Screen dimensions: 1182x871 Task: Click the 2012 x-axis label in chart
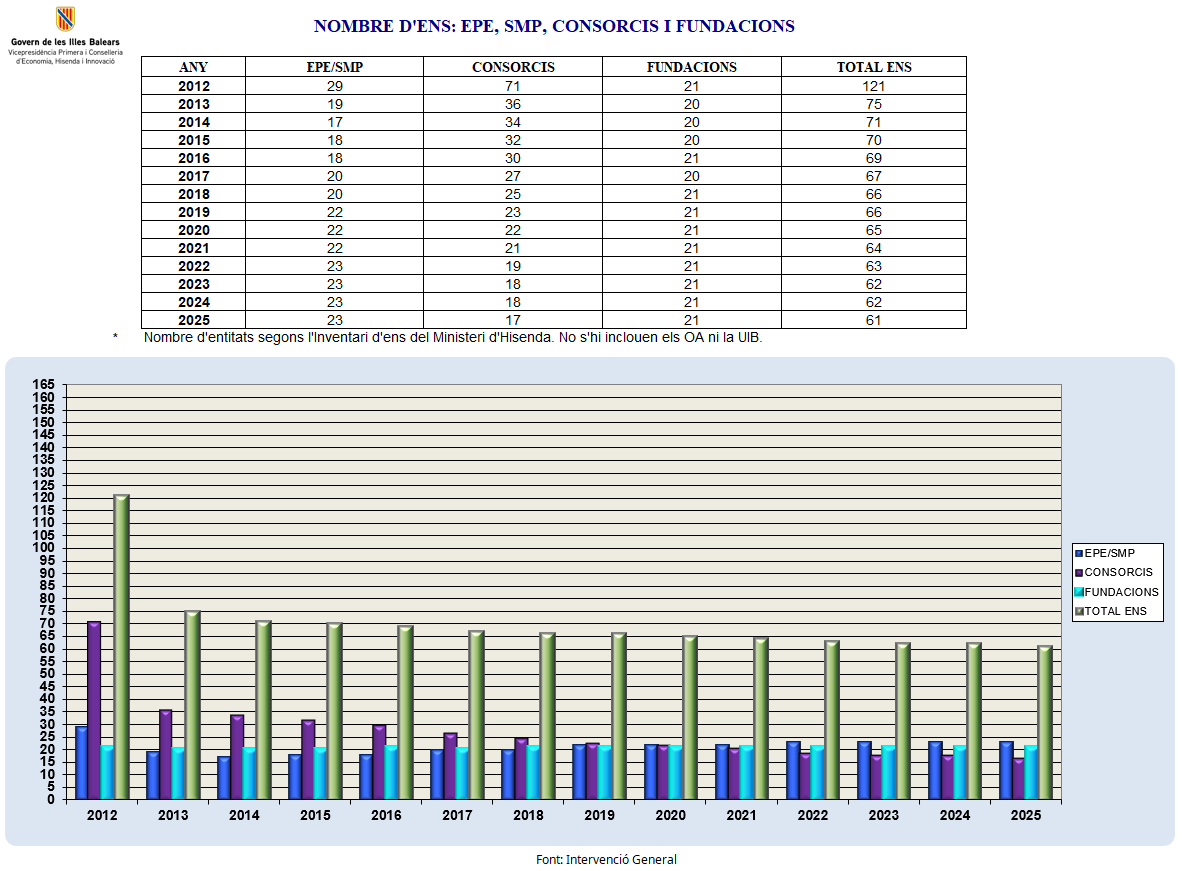pyautogui.click(x=102, y=815)
